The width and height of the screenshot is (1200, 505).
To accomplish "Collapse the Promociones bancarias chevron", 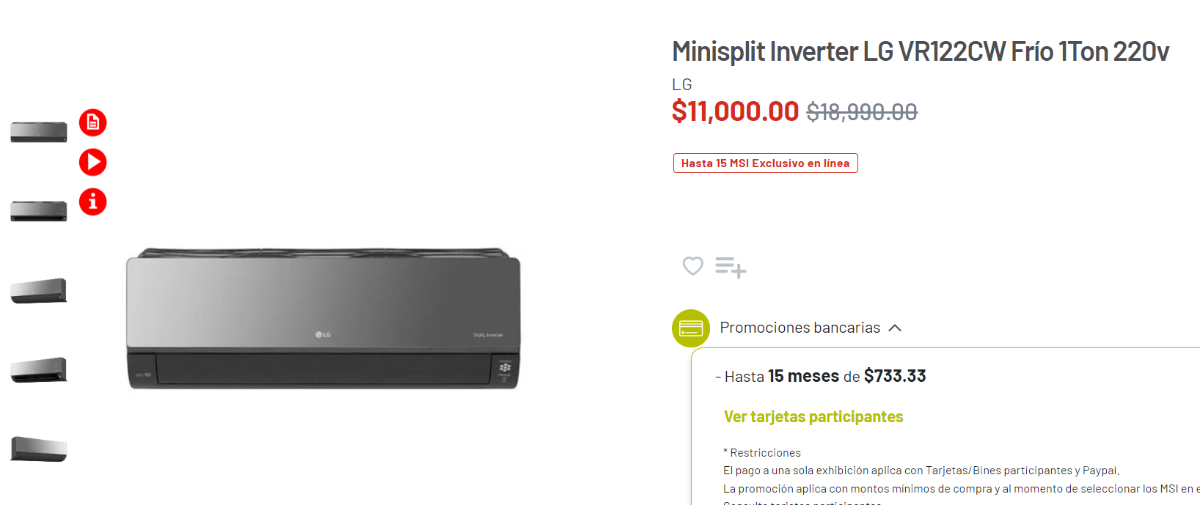I will click(x=895, y=328).
